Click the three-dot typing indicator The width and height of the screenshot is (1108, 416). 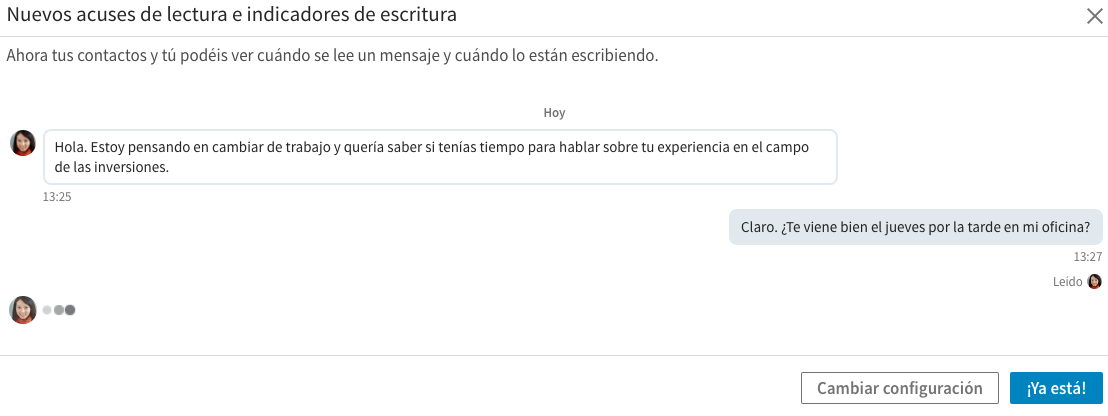coord(59,310)
